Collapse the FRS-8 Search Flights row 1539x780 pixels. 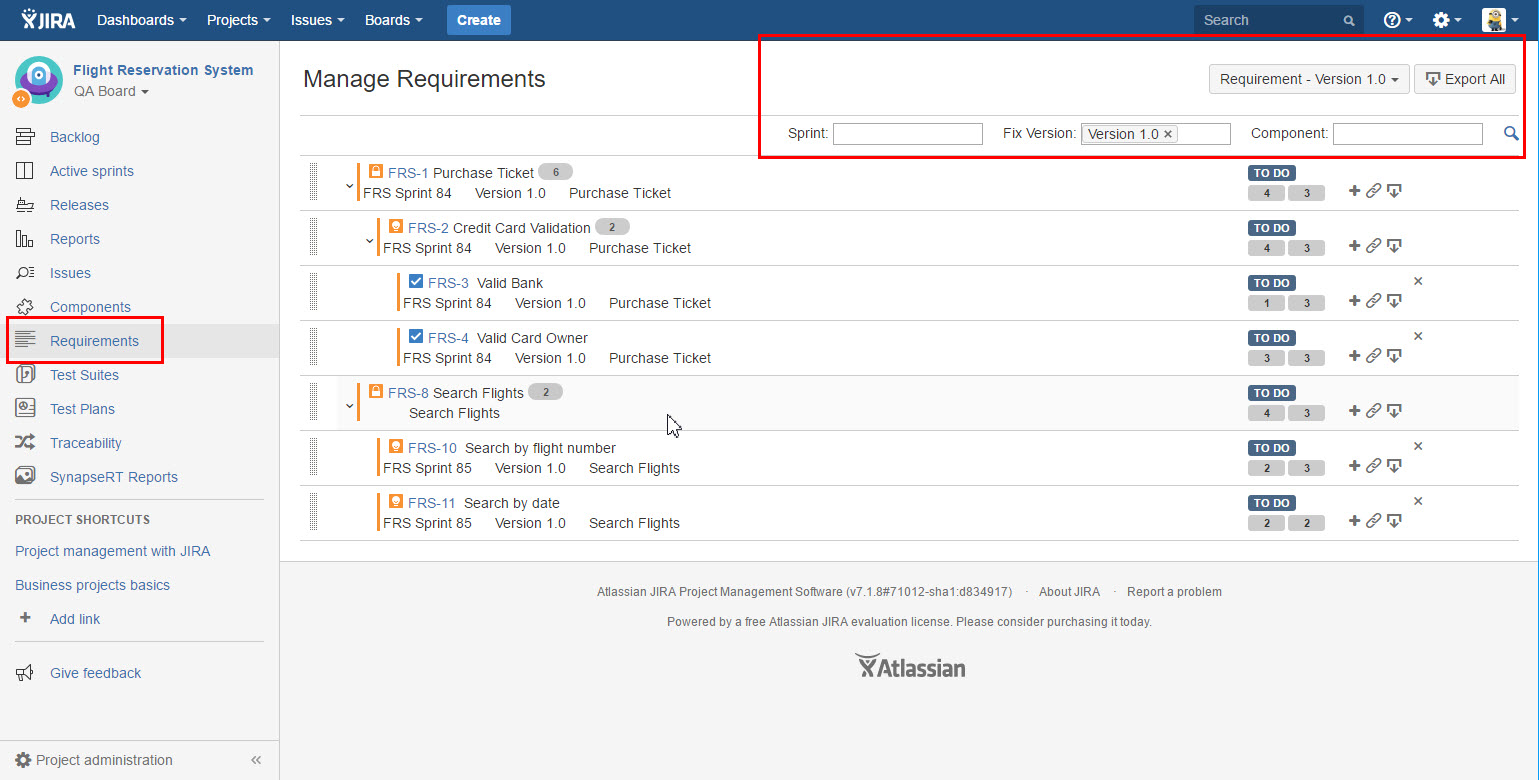click(350, 406)
